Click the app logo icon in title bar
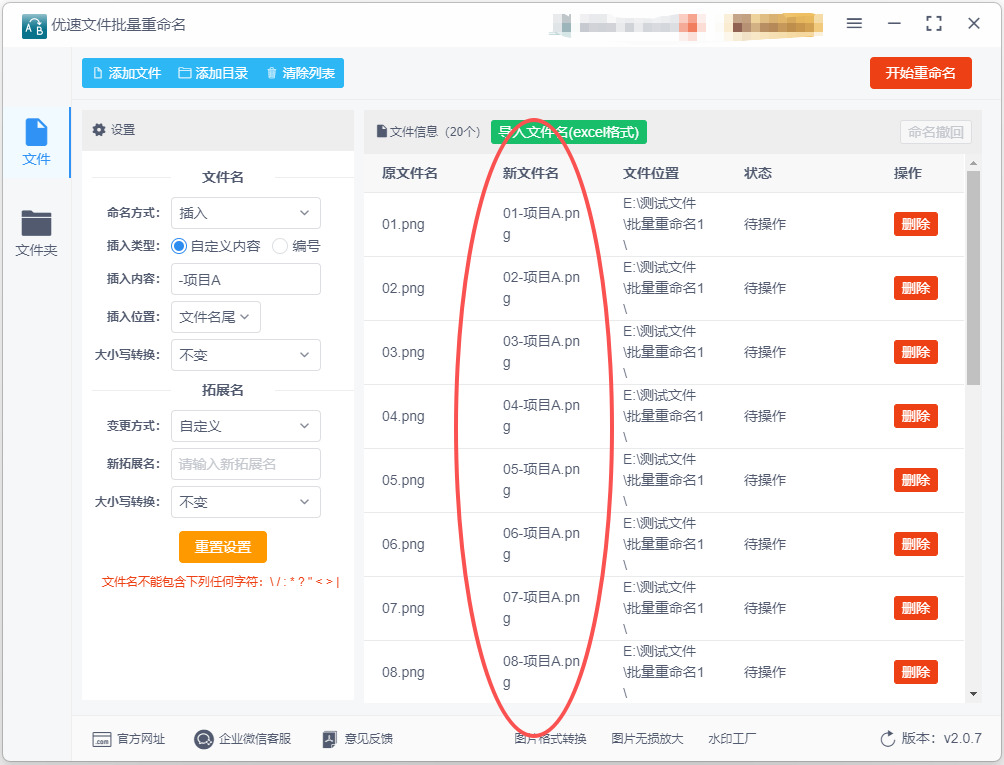1004x765 pixels. [x=34, y=26]
